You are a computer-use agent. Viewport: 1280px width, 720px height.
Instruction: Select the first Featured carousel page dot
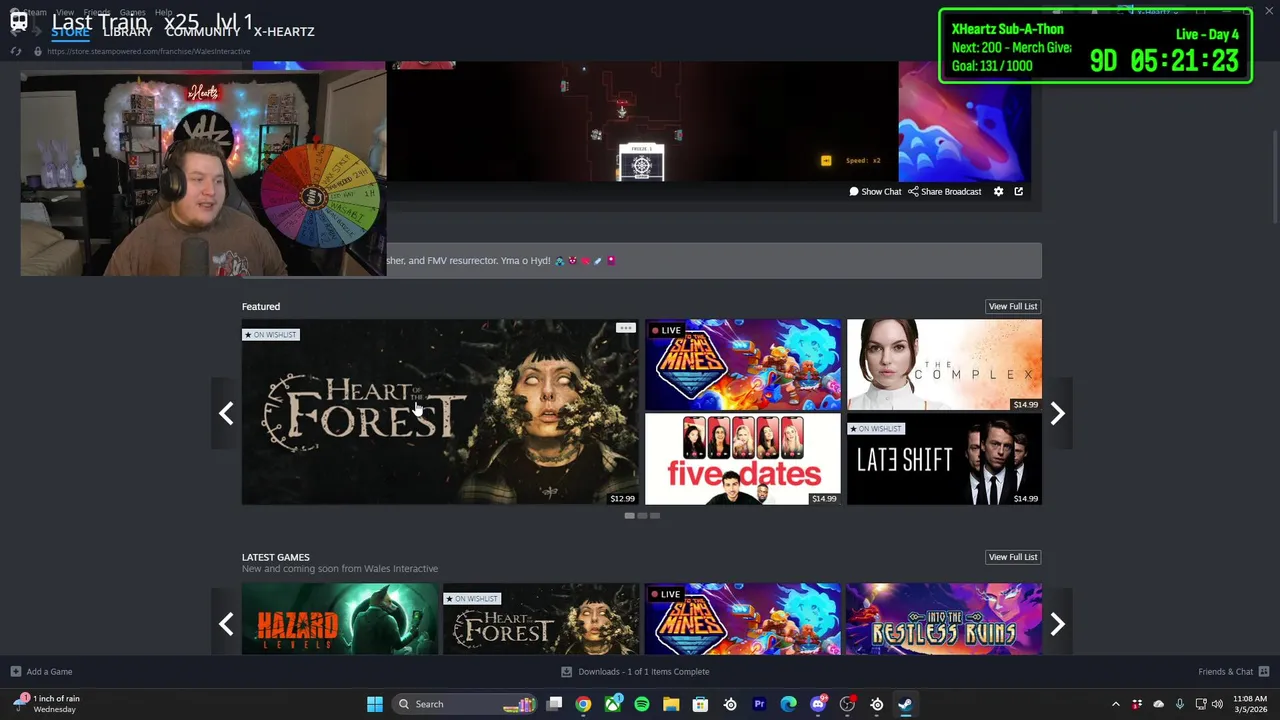629,515
